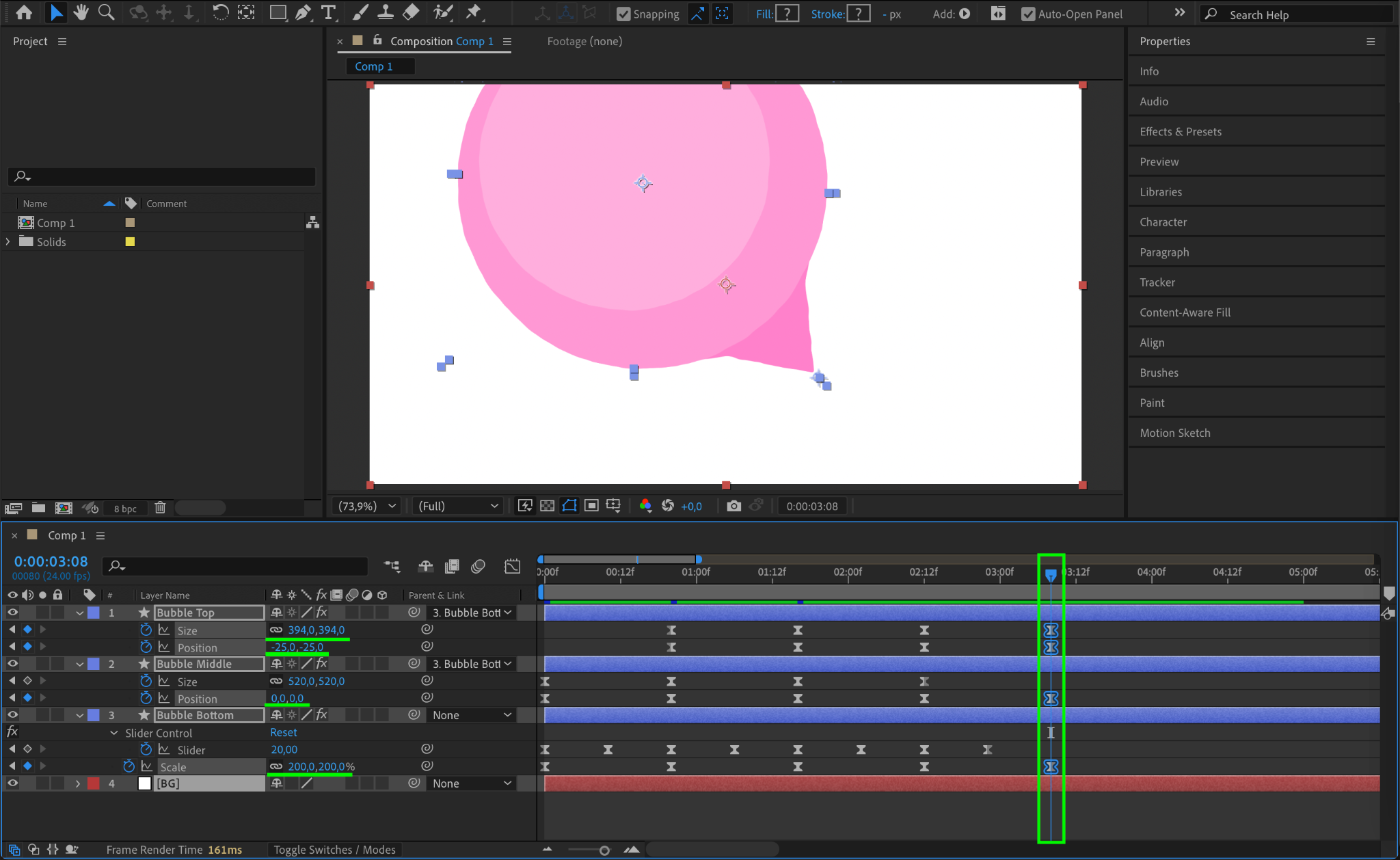Screen dimensions: 1400x860
Task: Click the snapshot camera icon
Action: [733, 506]
